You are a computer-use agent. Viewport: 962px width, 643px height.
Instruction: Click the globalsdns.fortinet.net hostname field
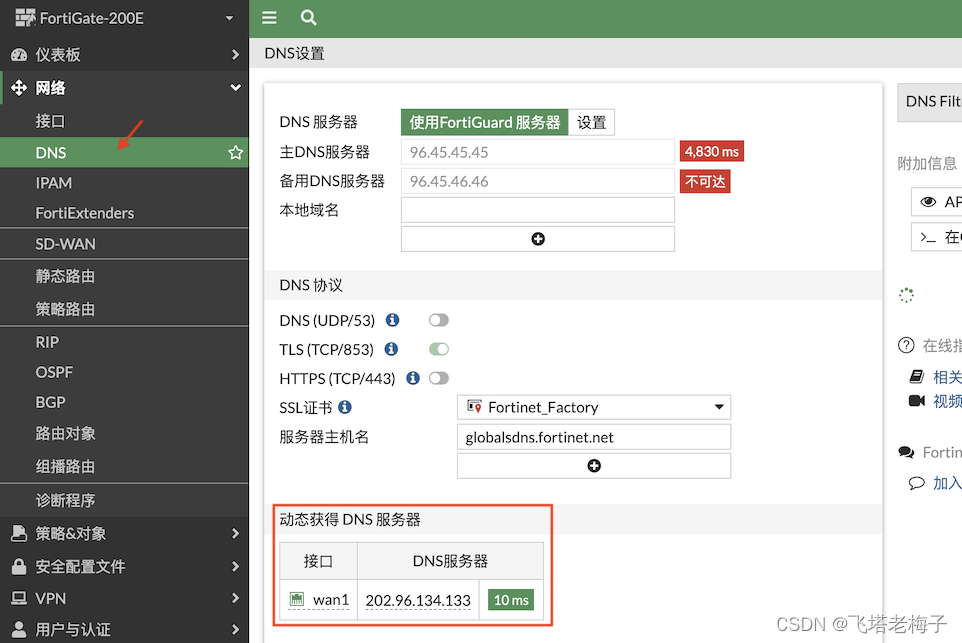[594, 437]
